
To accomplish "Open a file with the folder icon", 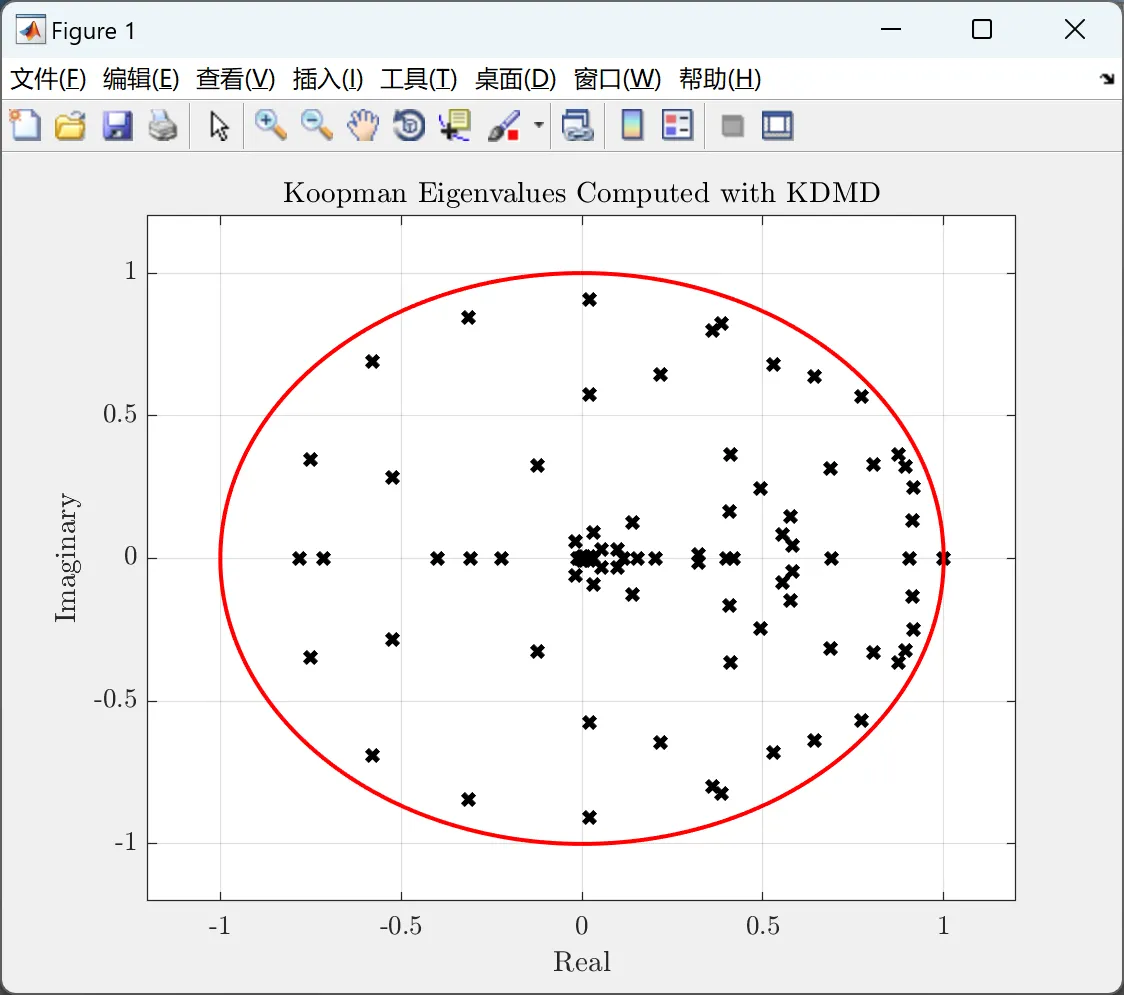I will [x=70, y=125].
